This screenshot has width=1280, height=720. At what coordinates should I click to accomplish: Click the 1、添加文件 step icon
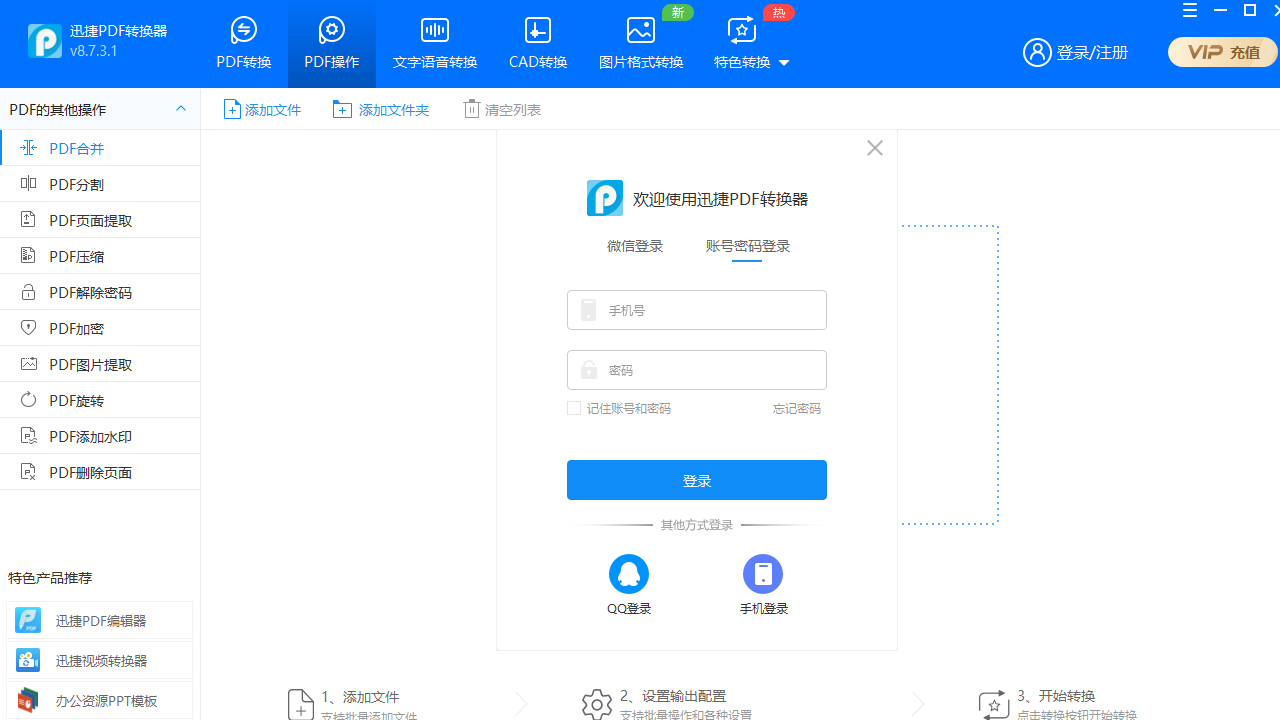pyautogui.click(x=300, y=704)
